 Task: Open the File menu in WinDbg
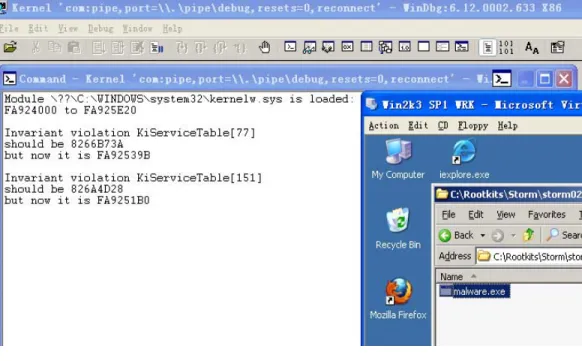(9, 29)
